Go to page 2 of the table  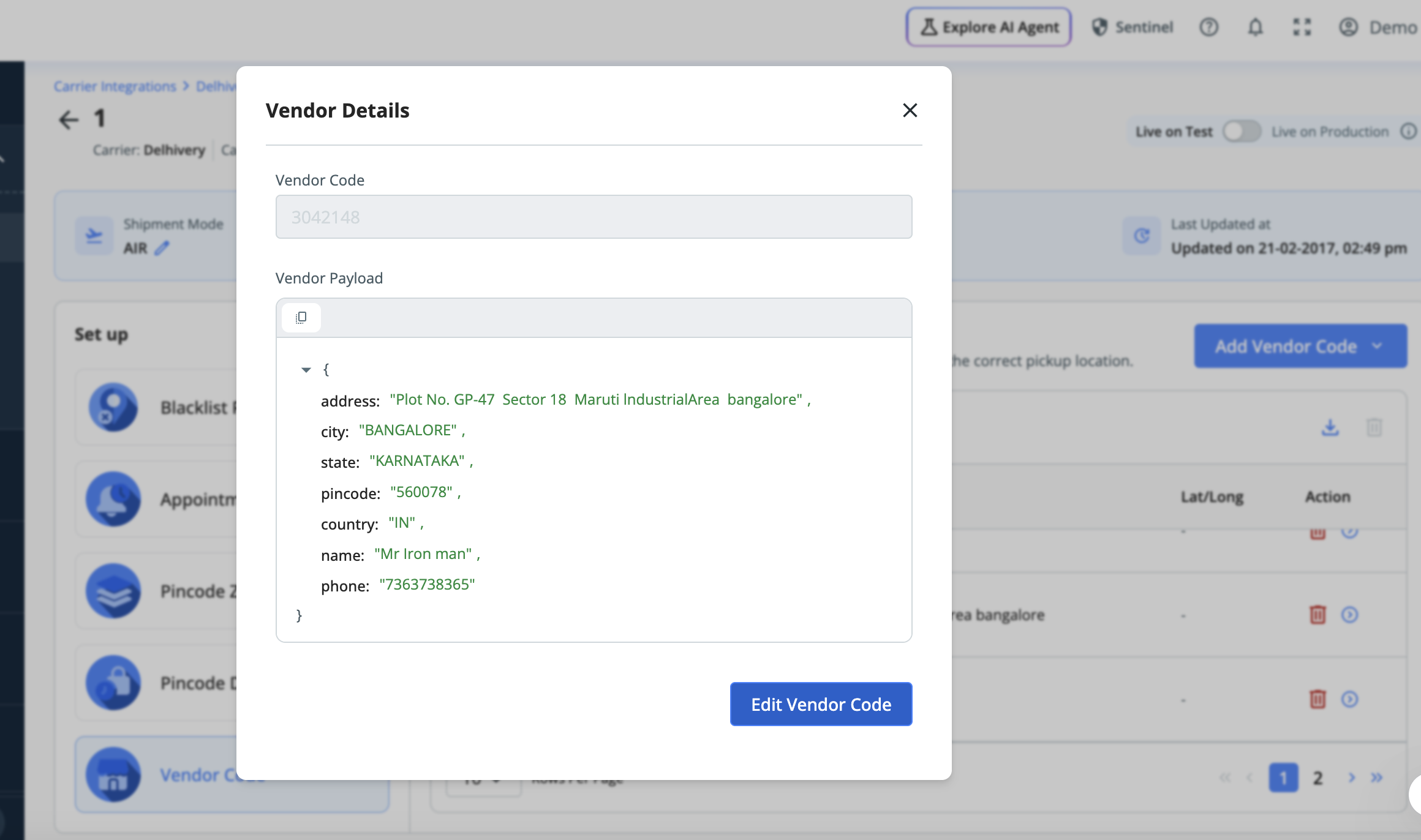click(1317, 778)
